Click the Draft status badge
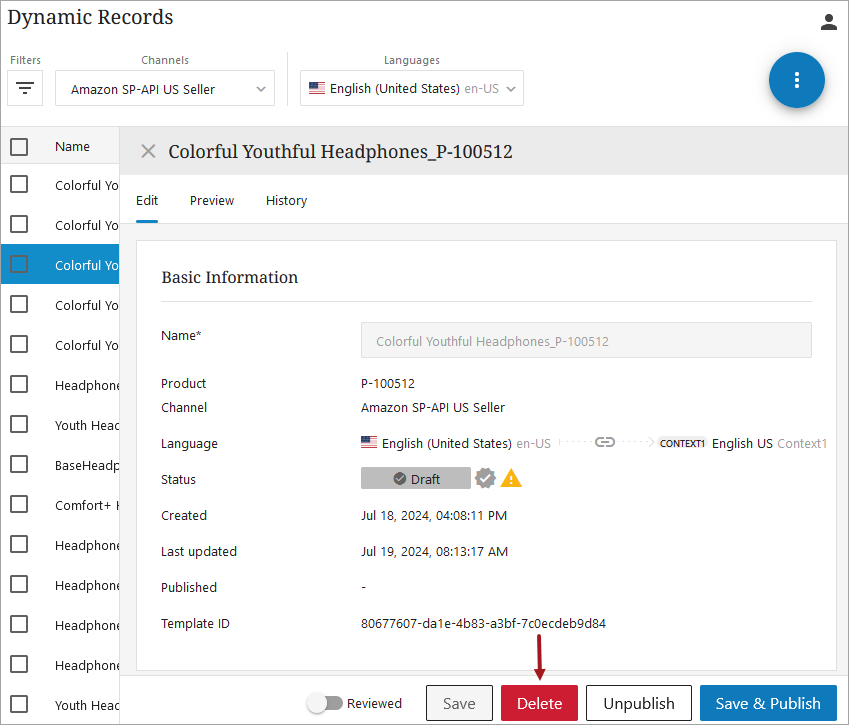This screenshot has height=725, width=849. click(416, 479)
